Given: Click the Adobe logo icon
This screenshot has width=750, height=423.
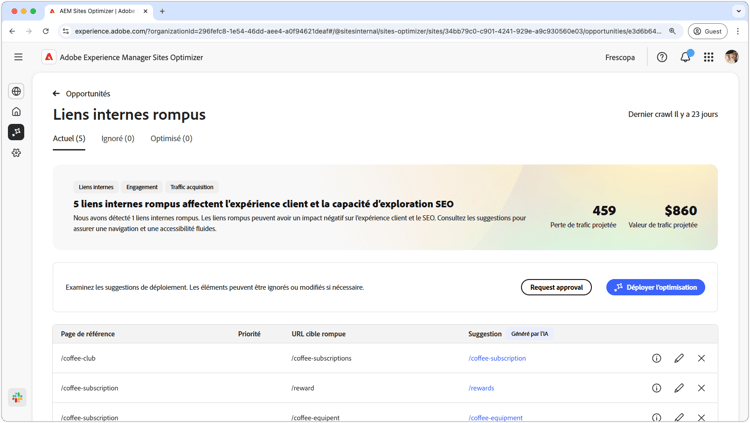Looking at the screenshot, I should (49, 57).
